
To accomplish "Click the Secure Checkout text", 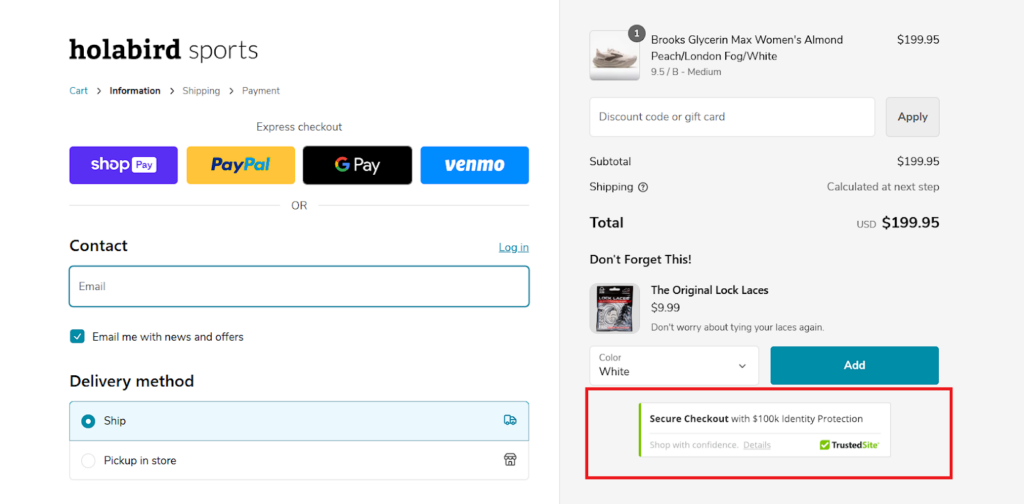I will click(688, 419).
